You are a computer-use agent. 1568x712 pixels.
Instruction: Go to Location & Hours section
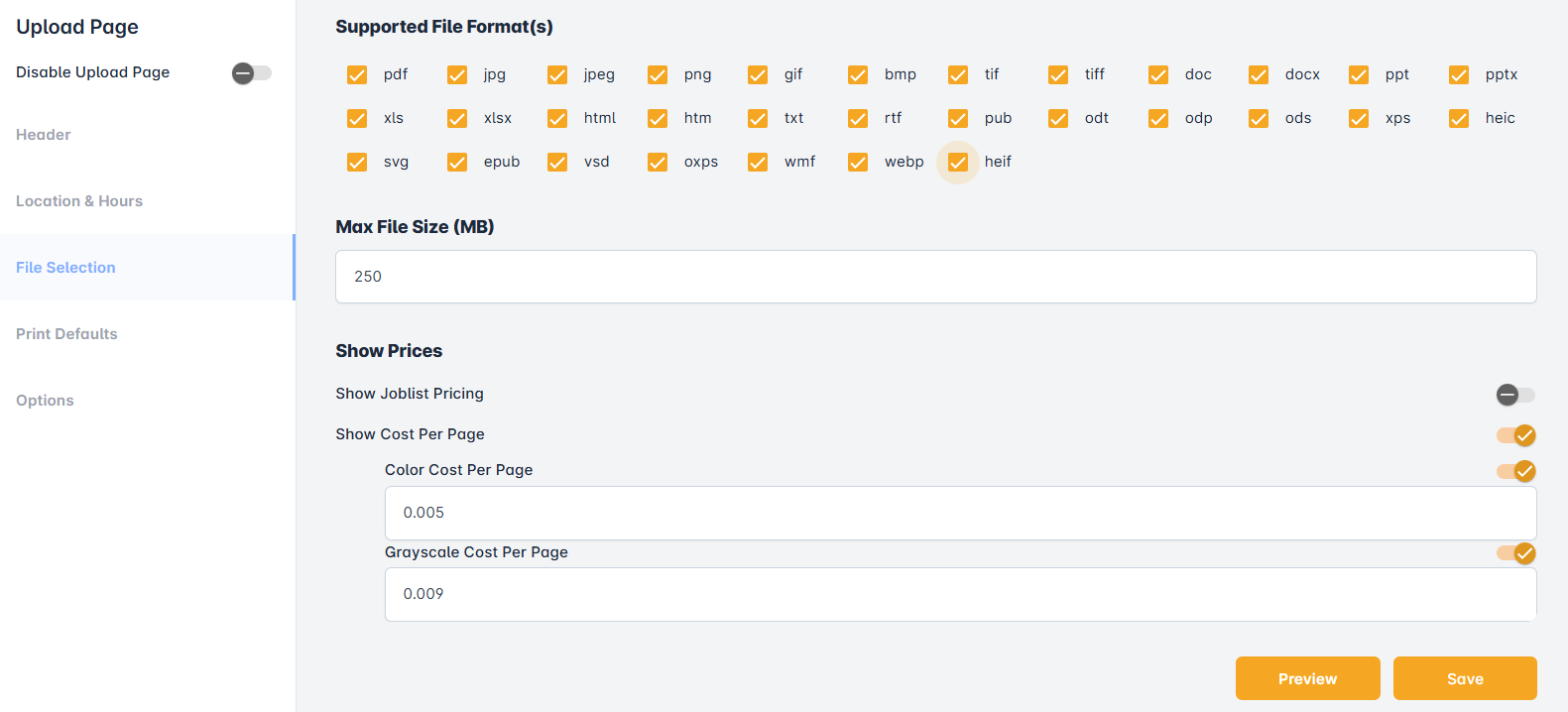[79, 201]
